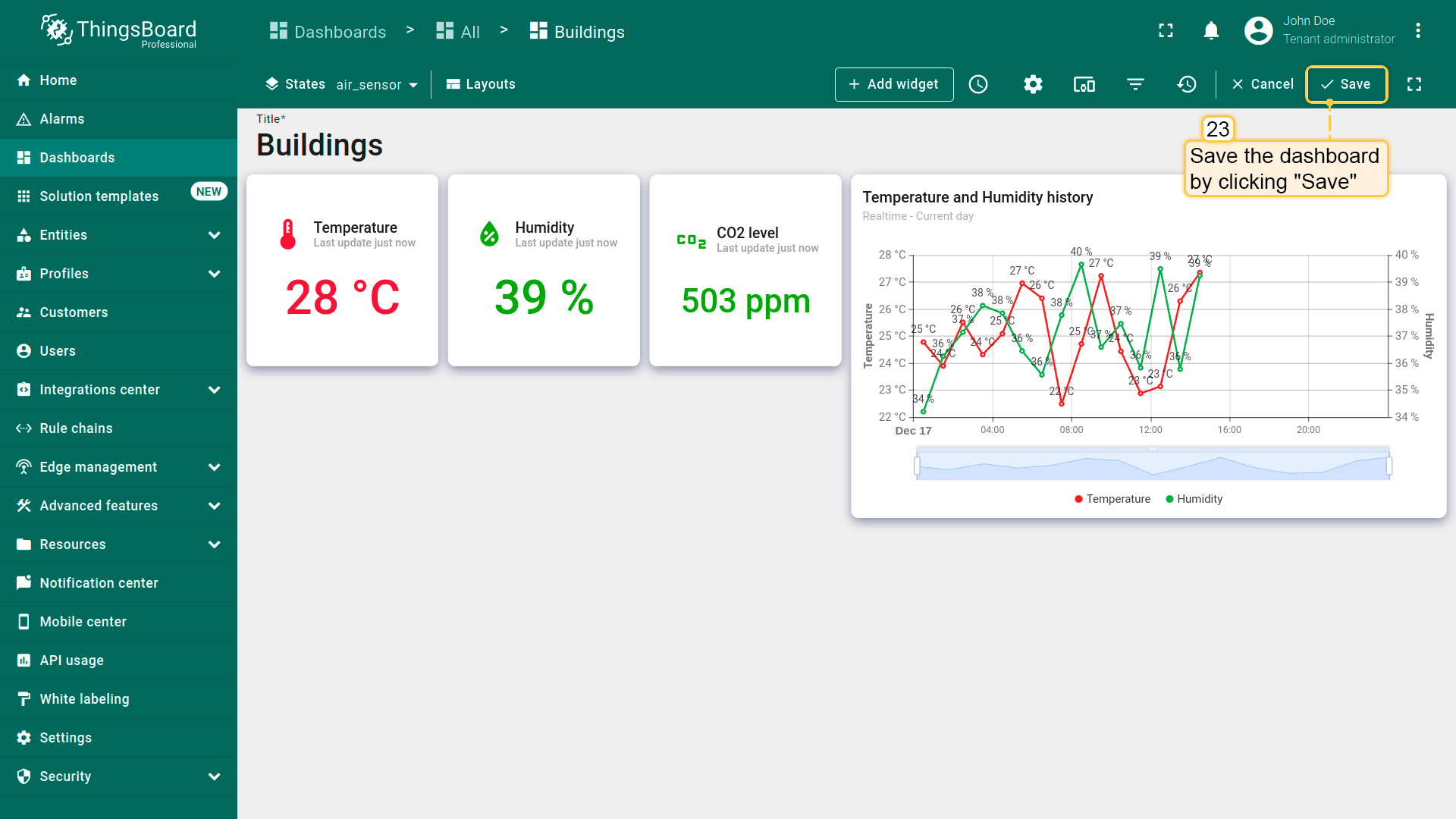Open the timewindow clock icon
The width and height of the screenshot is (1456, 819).
coord(978,84)
